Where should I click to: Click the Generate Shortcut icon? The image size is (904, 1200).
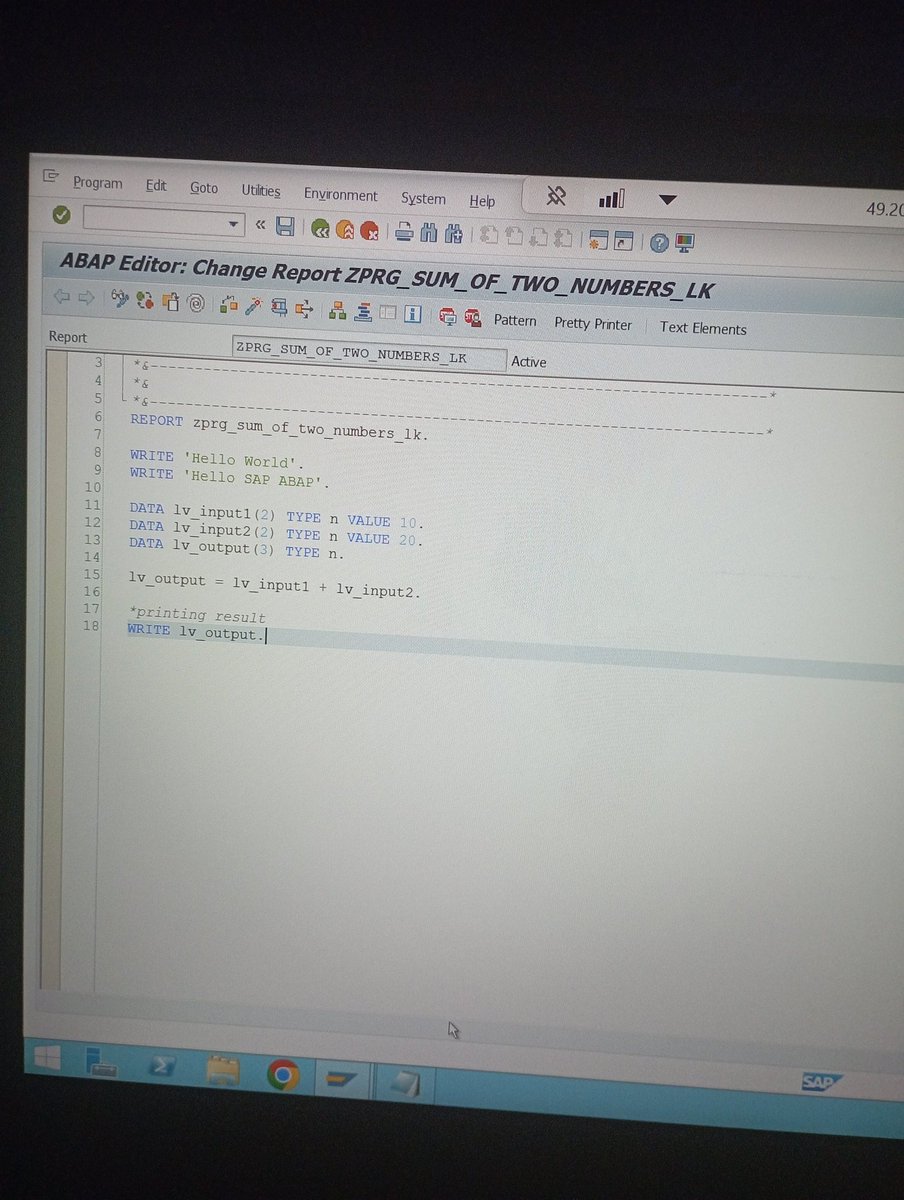pyautogui.click(x=624, y=241)
